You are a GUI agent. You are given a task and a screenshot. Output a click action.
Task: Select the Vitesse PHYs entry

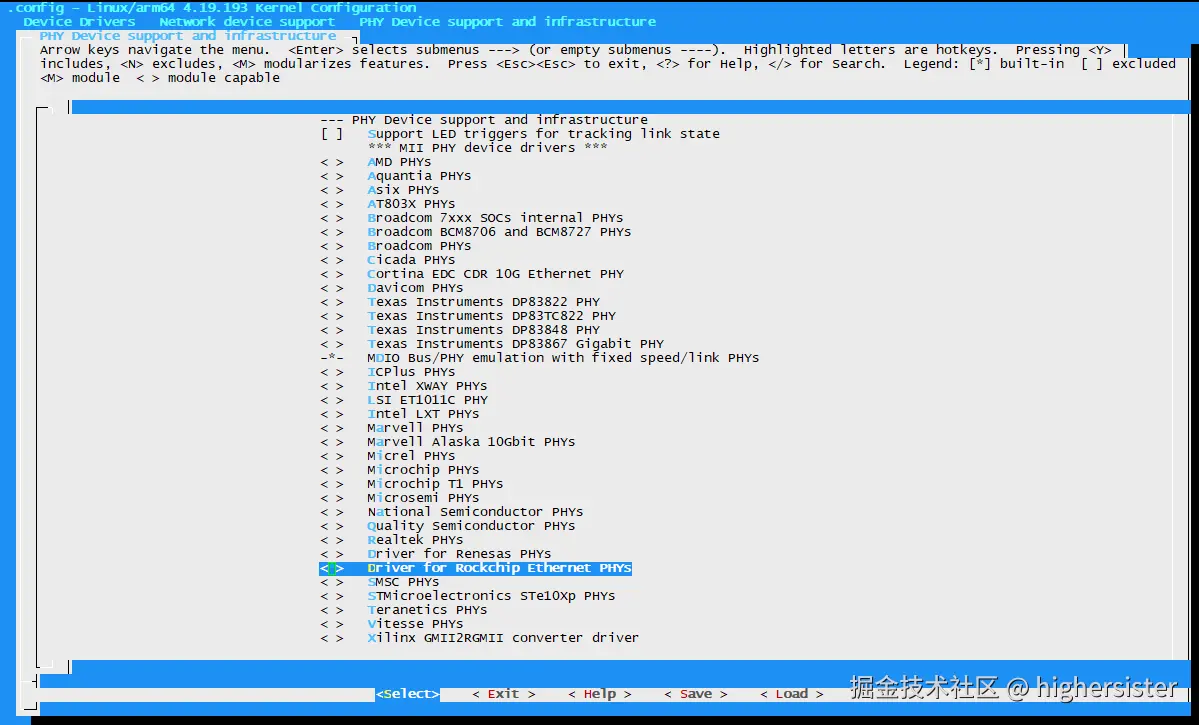(392, 625)
